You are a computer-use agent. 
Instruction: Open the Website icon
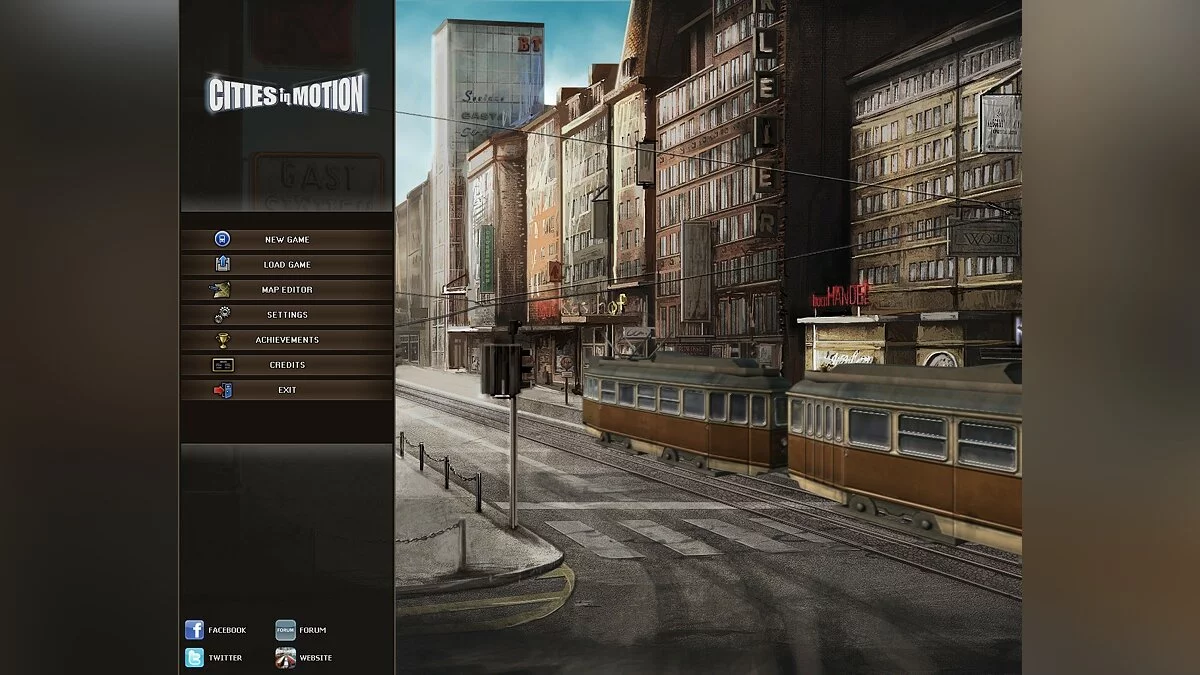286,657
